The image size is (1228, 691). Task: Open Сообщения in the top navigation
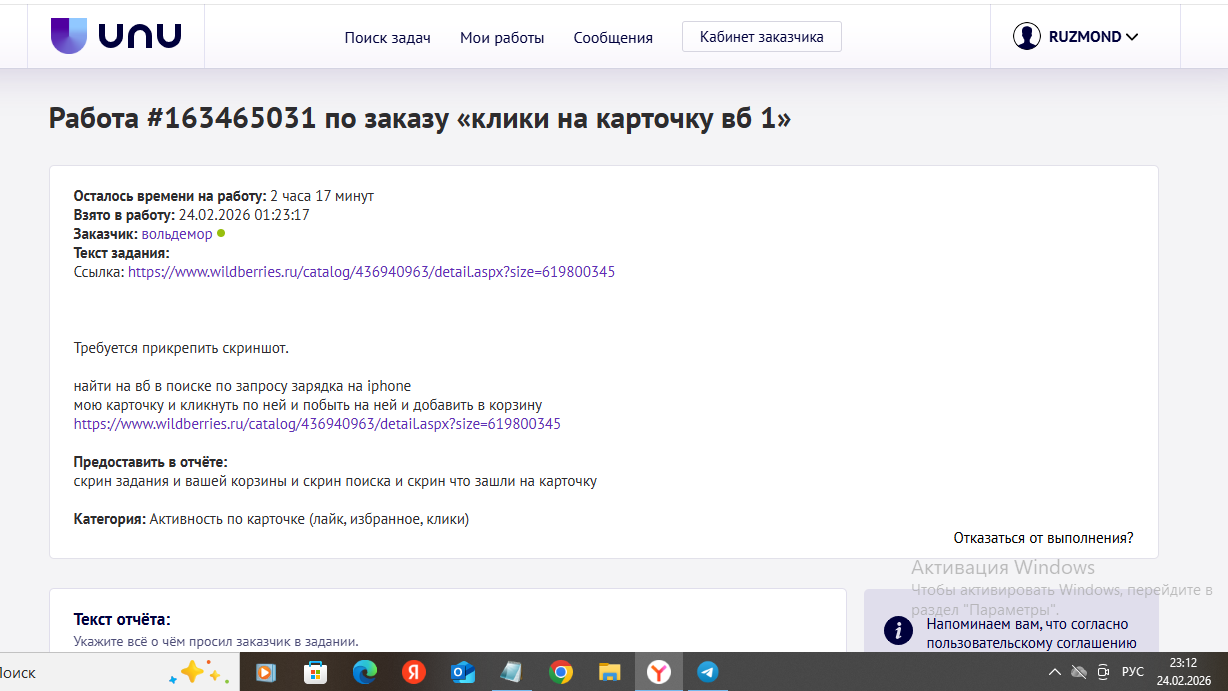[613, 38]
